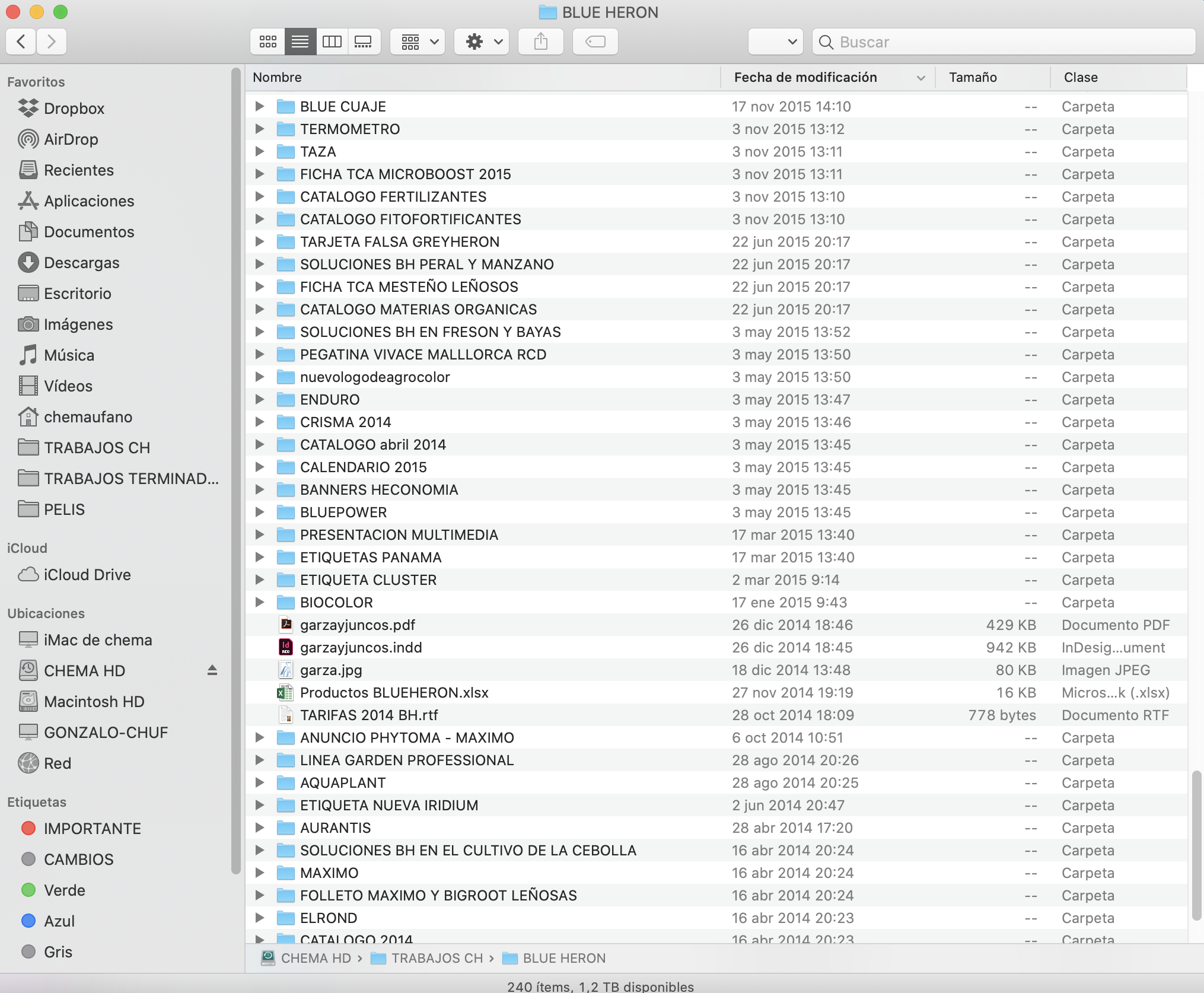This screenshot has height=993, width=1204.
Task: Select list view toggle button
Action: 300,42
